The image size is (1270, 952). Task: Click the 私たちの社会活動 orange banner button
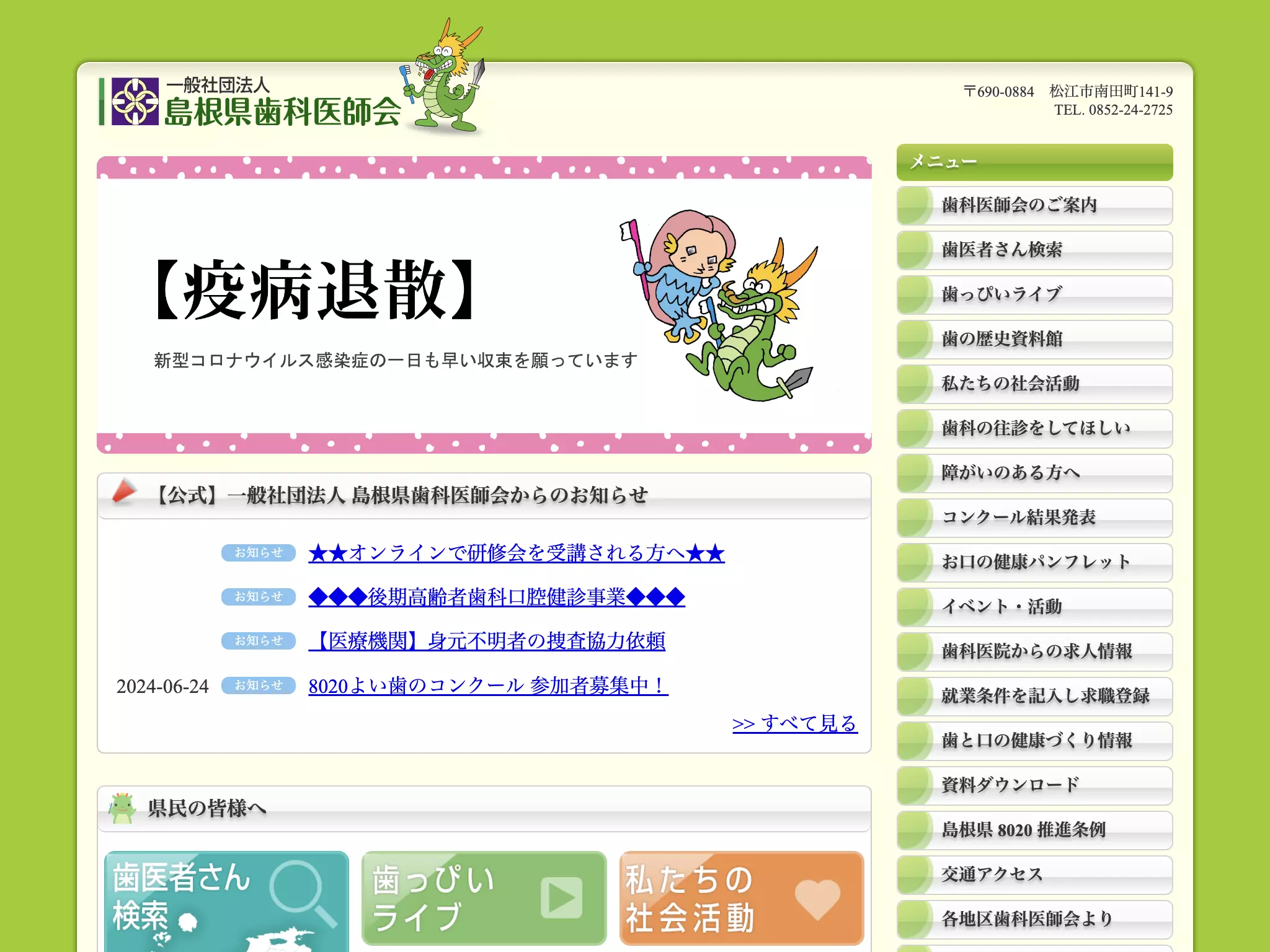click(x=742, y=897)
